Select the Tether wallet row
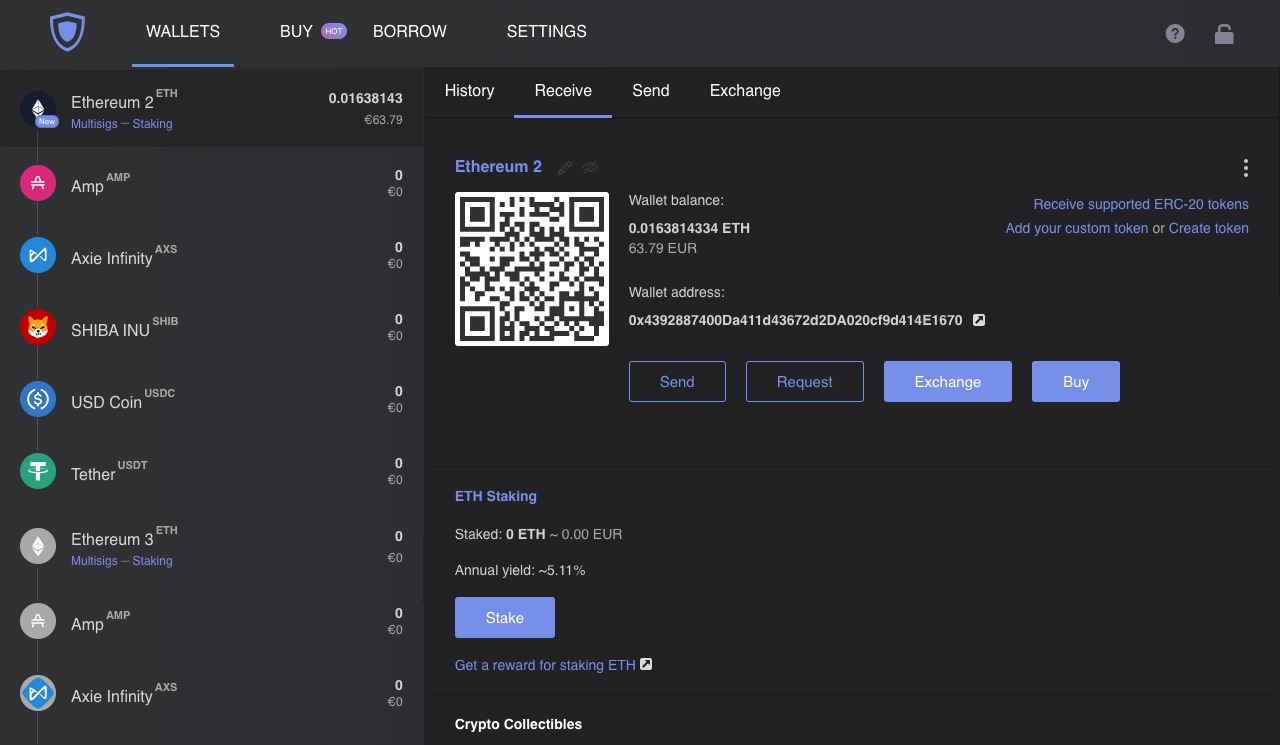This screenshot has width=1280, height=745. [211, 471]
